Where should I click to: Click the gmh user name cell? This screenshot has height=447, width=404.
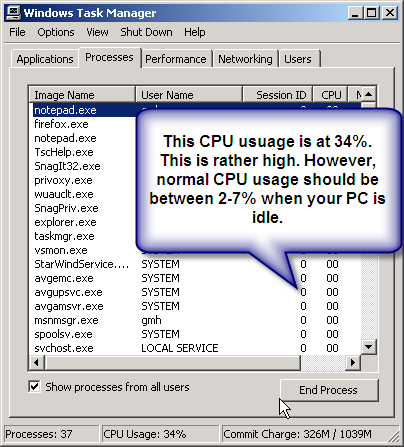click(x=151, y=320)
